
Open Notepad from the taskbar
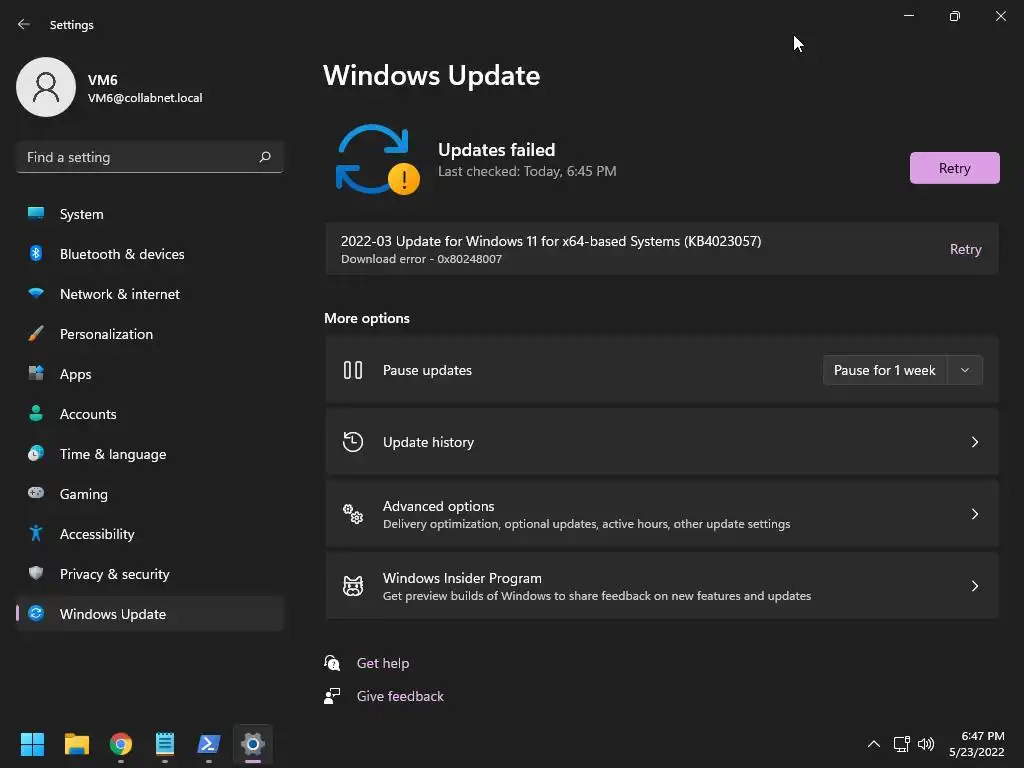[165, 744]
